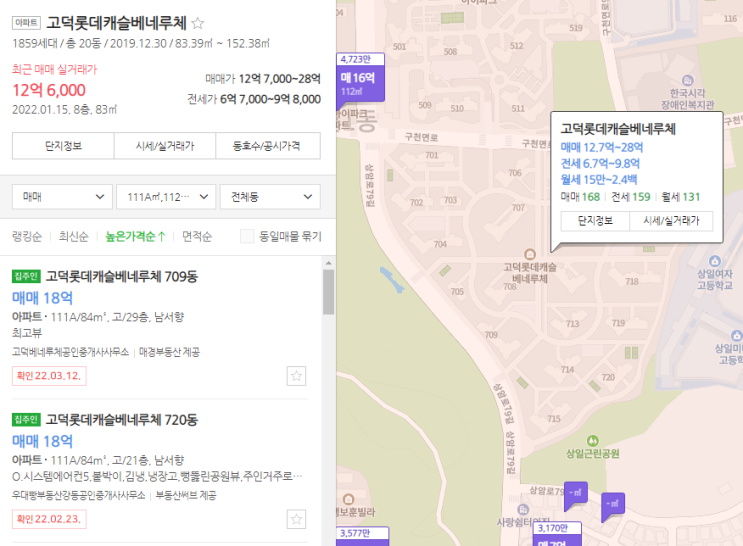Click the 상일근린공원 park icon

click(592, 440)
